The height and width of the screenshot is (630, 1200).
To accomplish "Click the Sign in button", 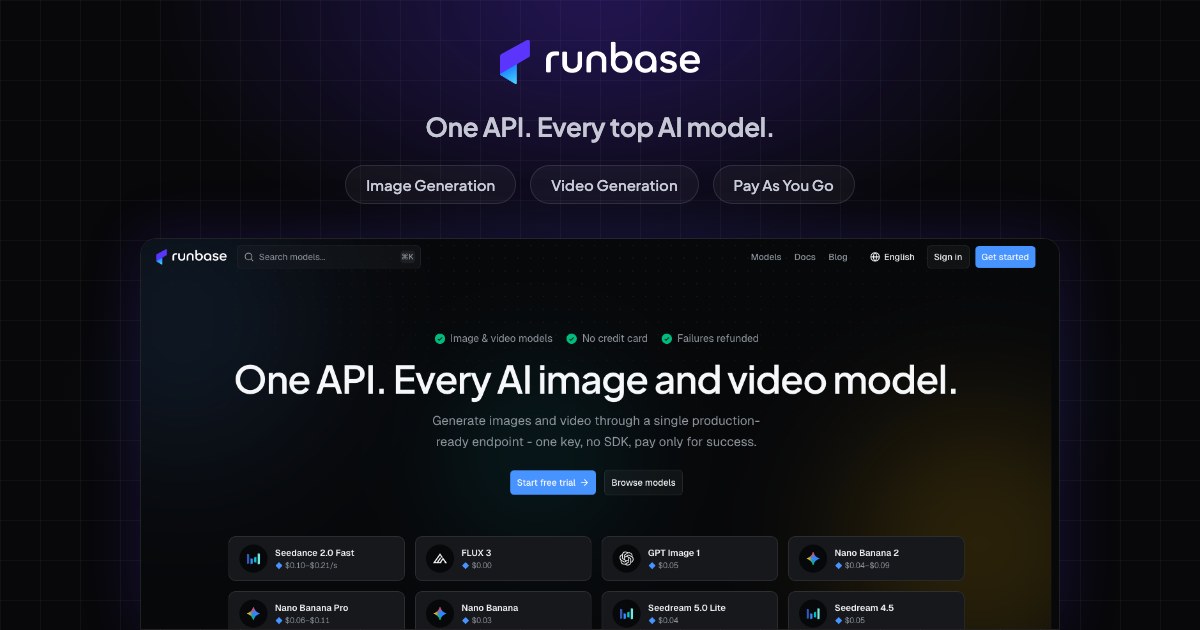I will coord(948,257).
